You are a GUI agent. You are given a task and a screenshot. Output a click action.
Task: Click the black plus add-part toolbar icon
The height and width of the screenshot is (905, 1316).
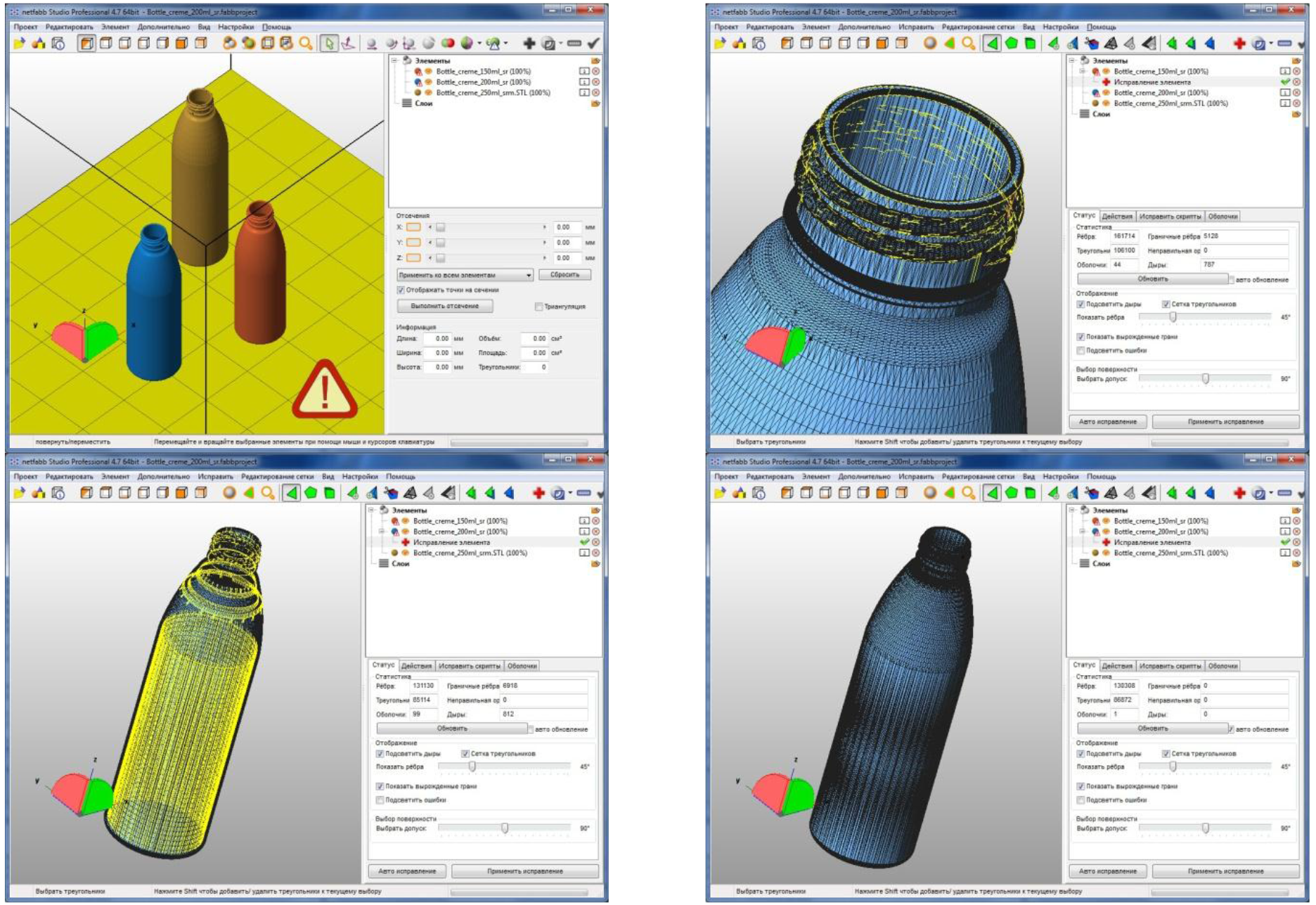click(x=529, y=44)
